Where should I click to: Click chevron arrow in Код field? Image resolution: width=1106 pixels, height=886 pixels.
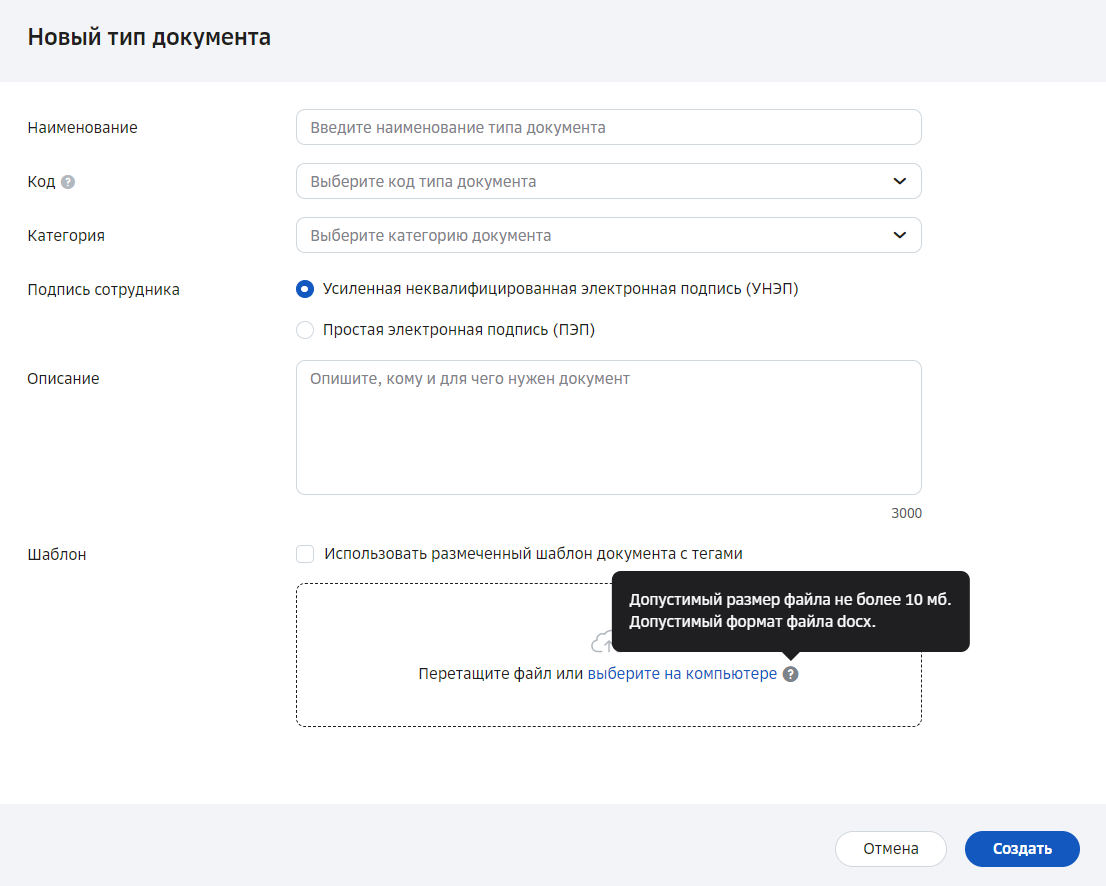(x=899, y=181)
